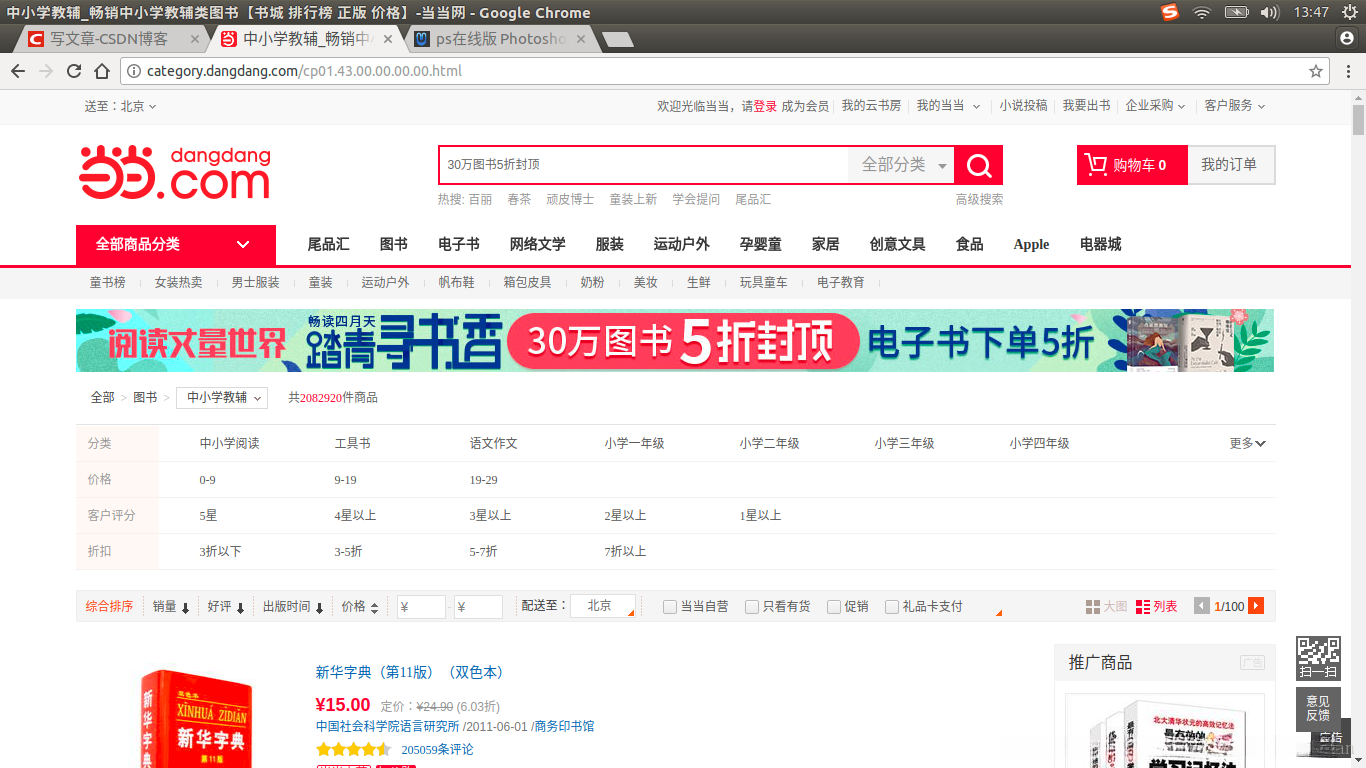Select 电器城 in the navigation bar

coord(1101,245)
